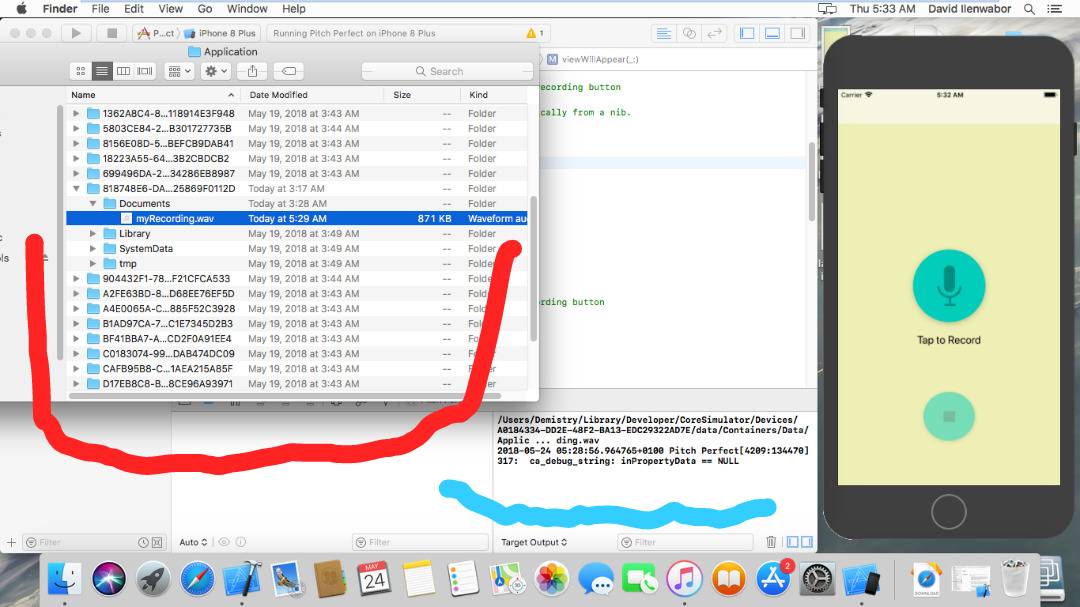Open the Finder menu

60,9
